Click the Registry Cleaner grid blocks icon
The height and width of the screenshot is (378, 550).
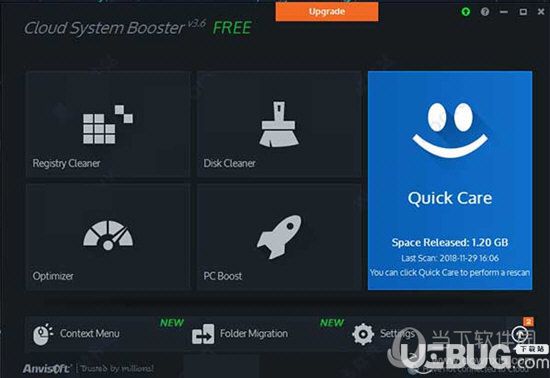(x=108, y=124)
